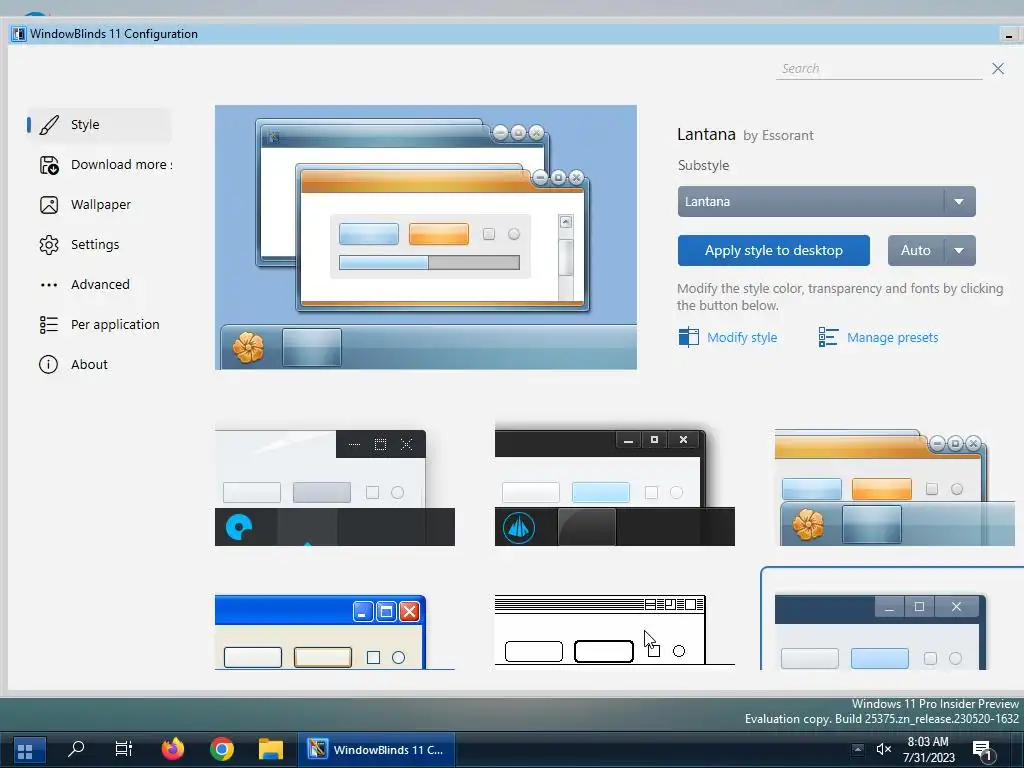Click the author text by Essorant
1024x768 pixels.
pyautogui.click(x=778, y=135)
